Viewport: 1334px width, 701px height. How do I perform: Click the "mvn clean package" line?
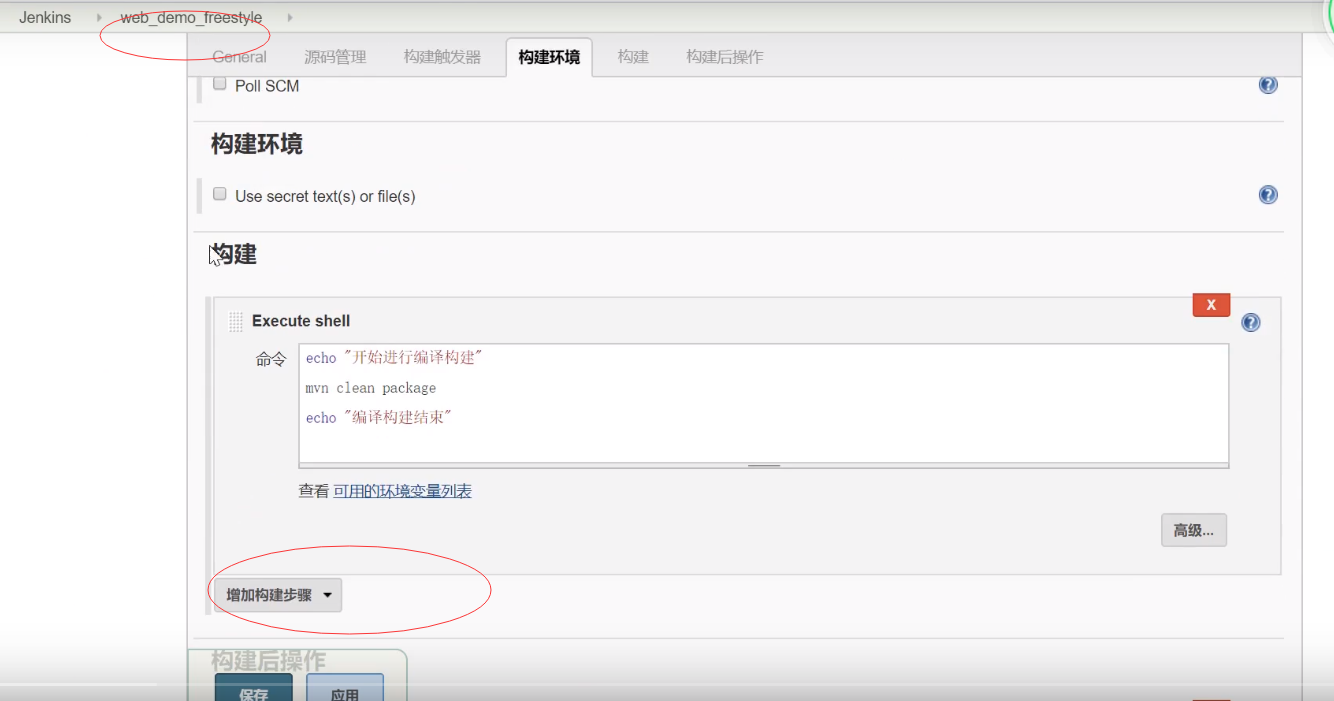tap(371, 388)
